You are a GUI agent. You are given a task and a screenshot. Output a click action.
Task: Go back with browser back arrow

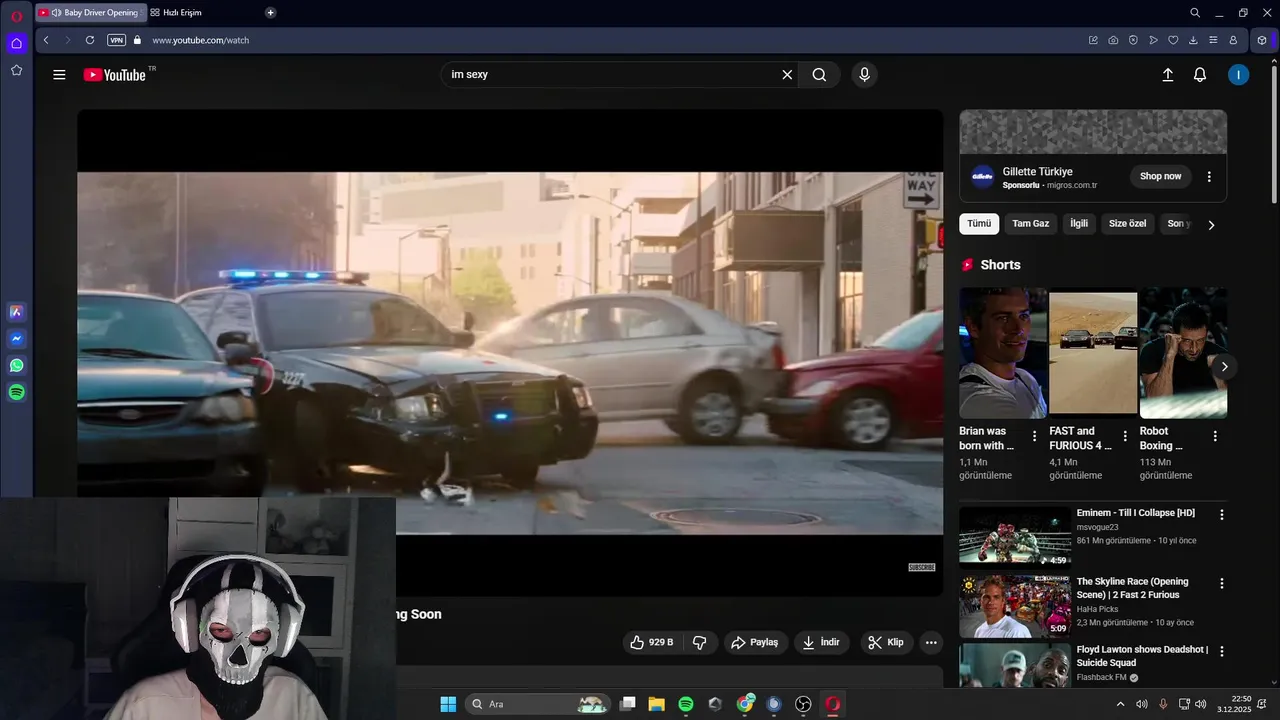46,40
